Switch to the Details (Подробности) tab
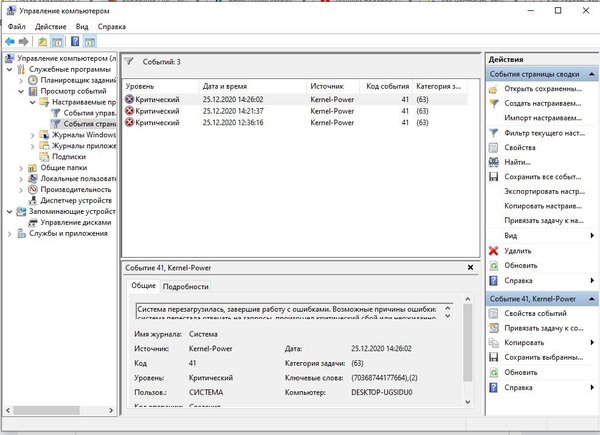Image resolution: width=600 pixels, height=435 pixels. pyautogui.click(x=185, y=286)
